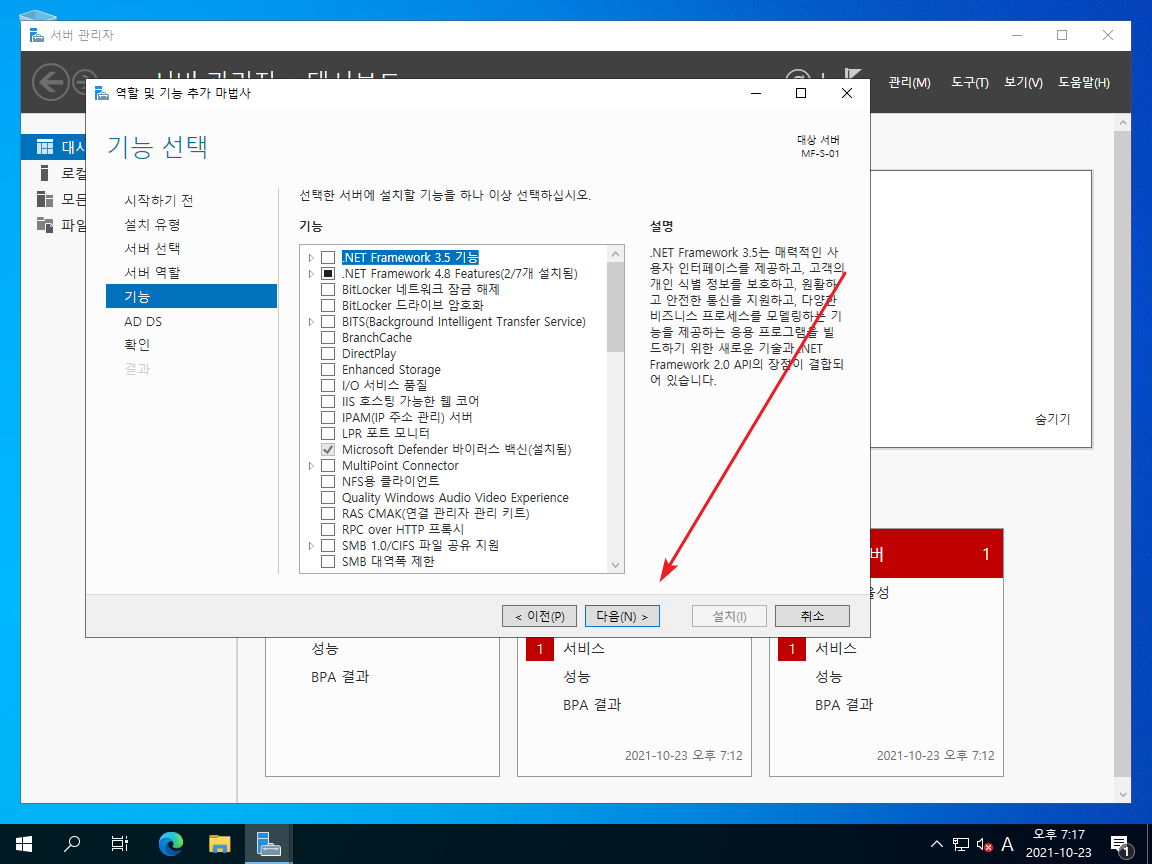This screenshot has height=864, width=1152.
Task: Select the "IIS 호스팅 가능한 웹 코어" label
Action: [x=410, y=402]
